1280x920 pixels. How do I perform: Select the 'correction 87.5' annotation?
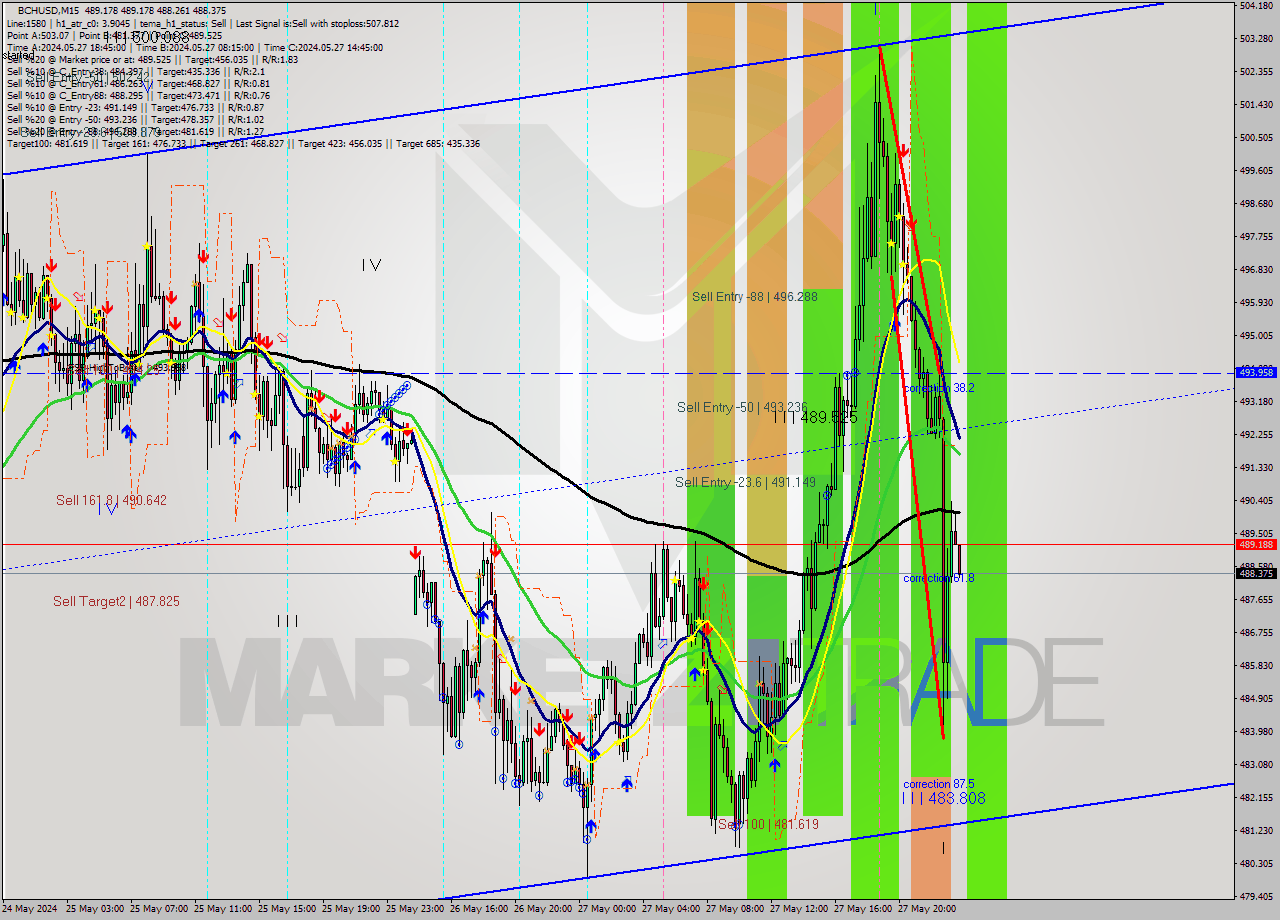tap(938, 784)
